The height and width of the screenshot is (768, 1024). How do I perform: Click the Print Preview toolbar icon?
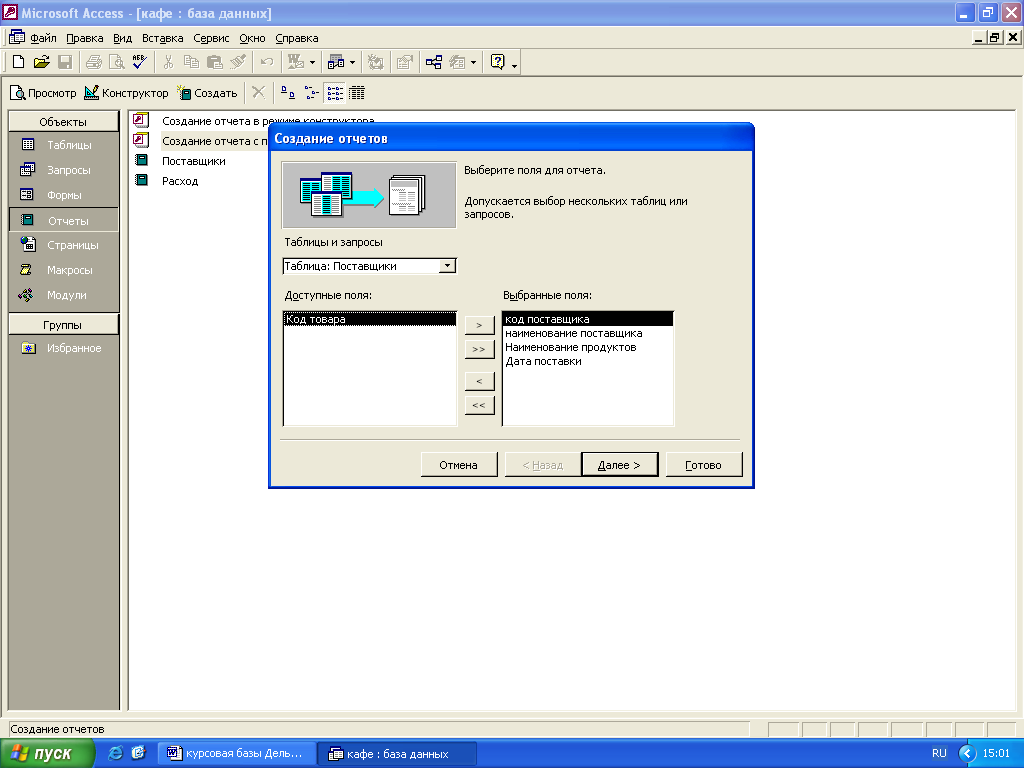coord(116,62)
